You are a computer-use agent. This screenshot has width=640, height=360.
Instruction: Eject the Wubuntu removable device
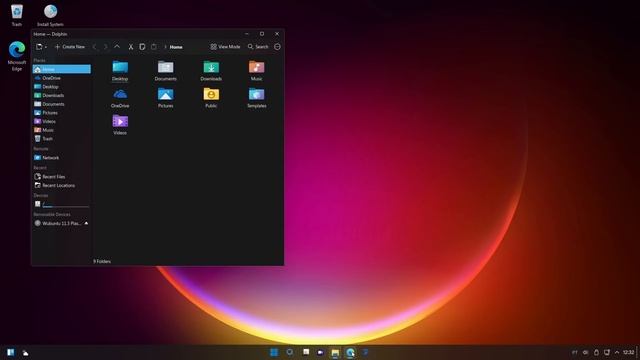pyautogui.click(x=86, y=223)
